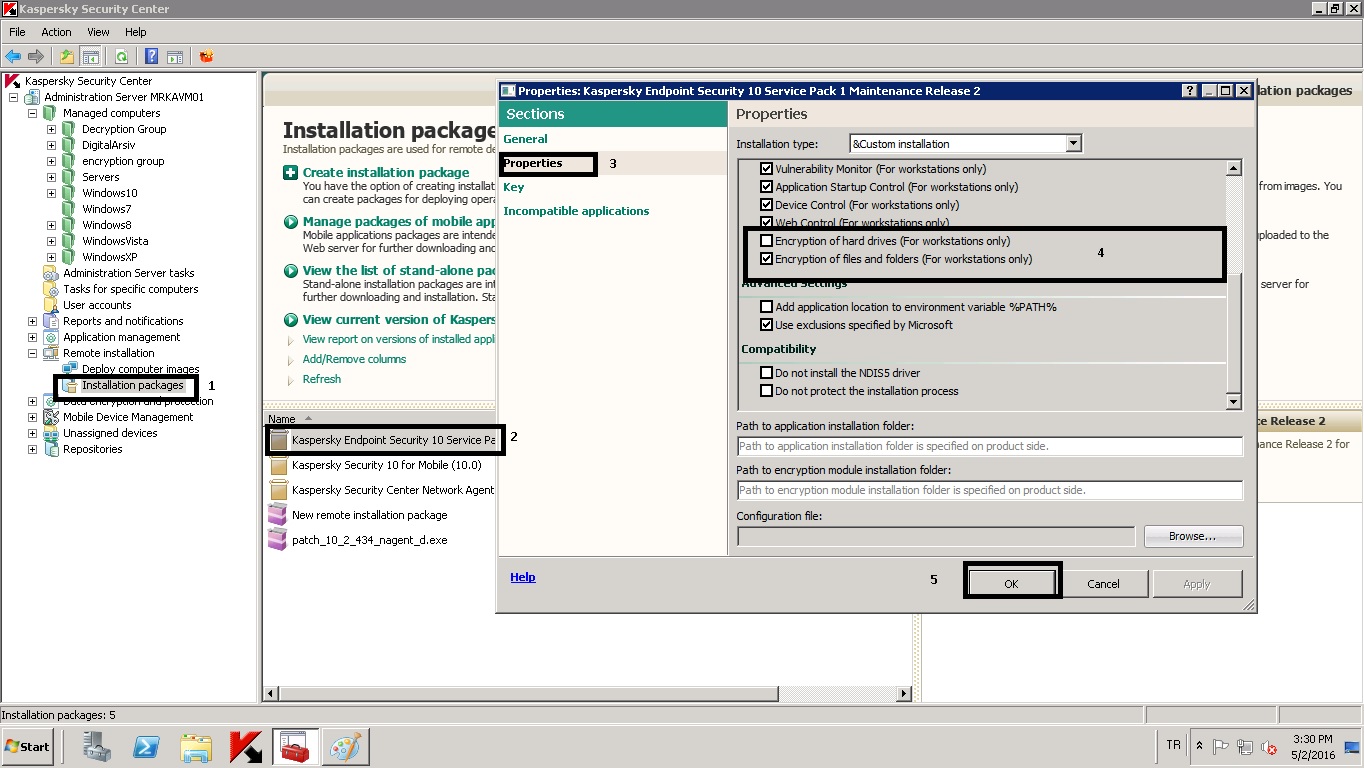Click the Refresh icon in the toolbar
This screenshot has height=768, width=1364.
(121, 57)
